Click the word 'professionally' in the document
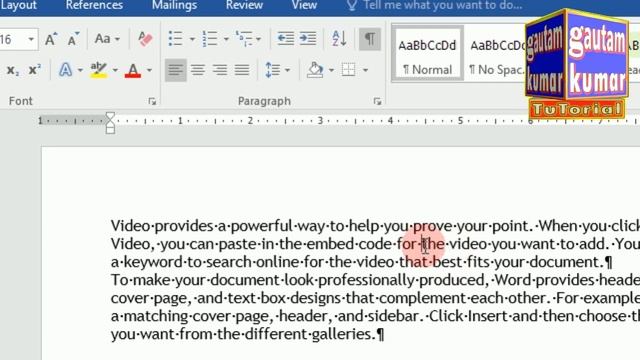Image resolution: width=640 pixels, height=360 pixels. click(367, 280)
